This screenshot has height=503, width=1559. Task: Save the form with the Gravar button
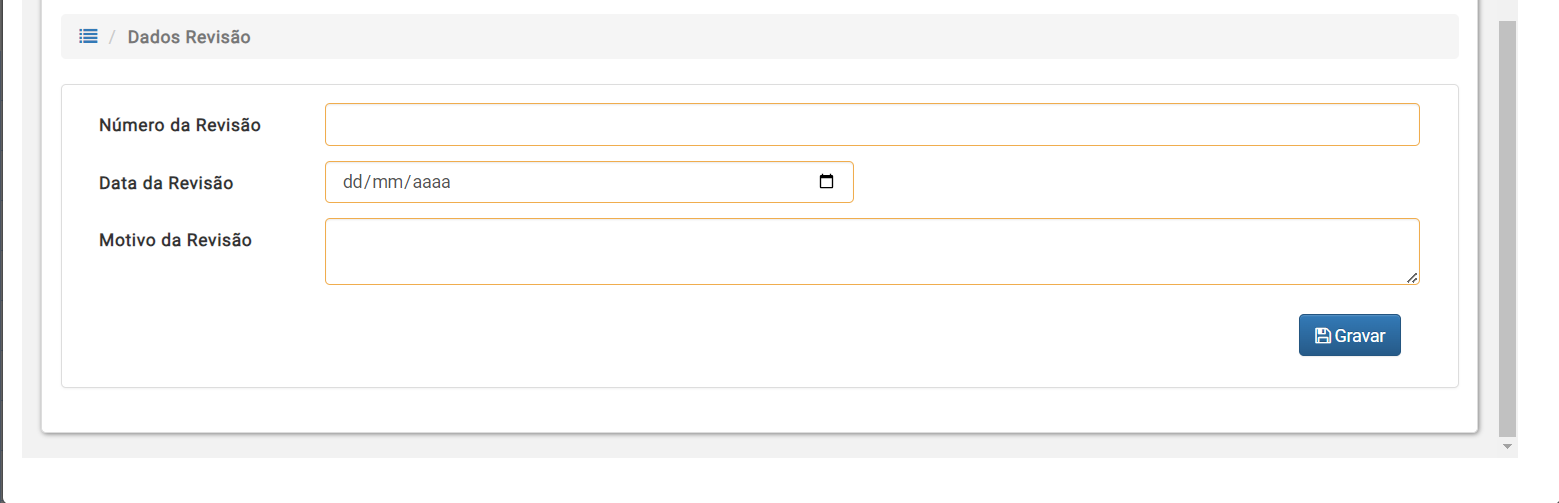(1350, 336)
